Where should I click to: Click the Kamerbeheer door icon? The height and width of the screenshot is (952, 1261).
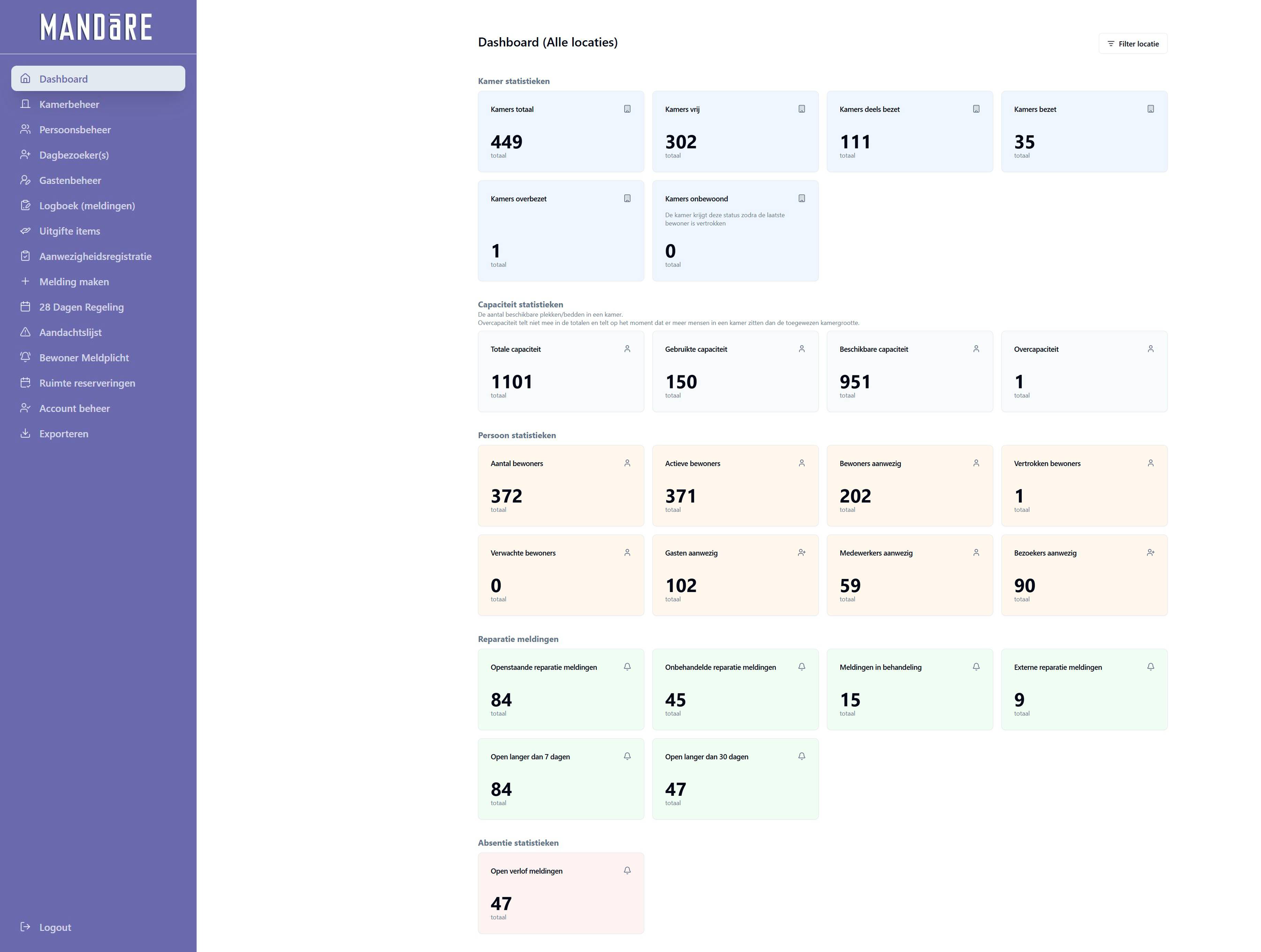coord(25,104)
